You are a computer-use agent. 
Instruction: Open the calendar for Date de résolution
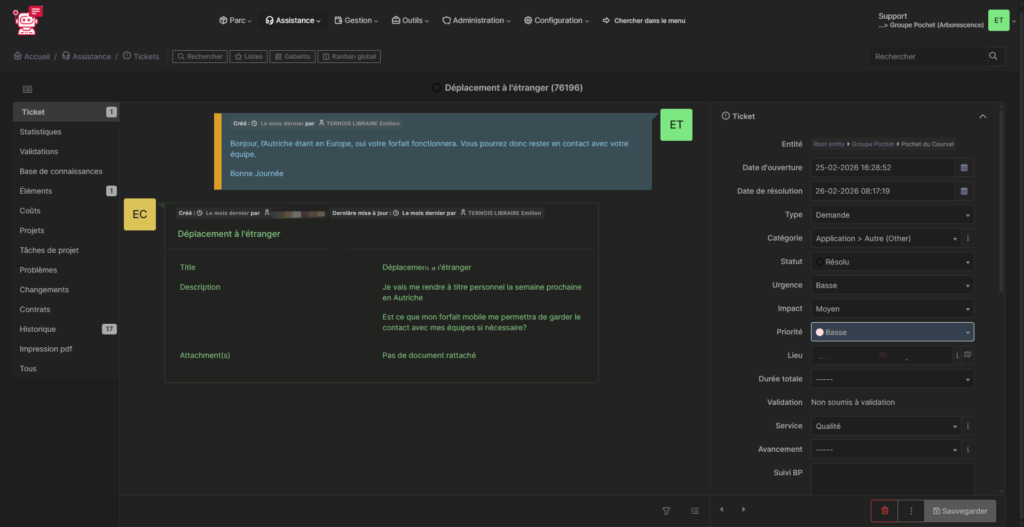click(x=964, y=191)
